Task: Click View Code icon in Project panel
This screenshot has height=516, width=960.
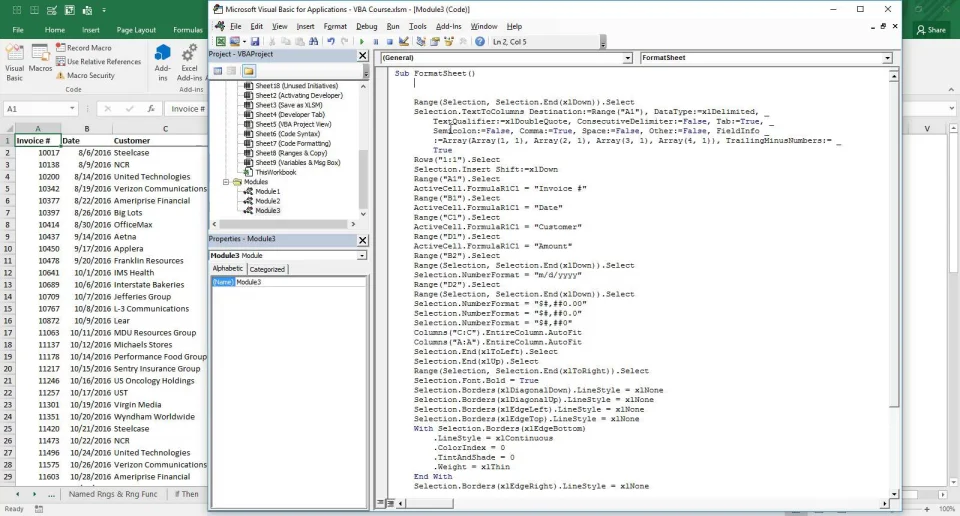Action: (x=217, y=71)
